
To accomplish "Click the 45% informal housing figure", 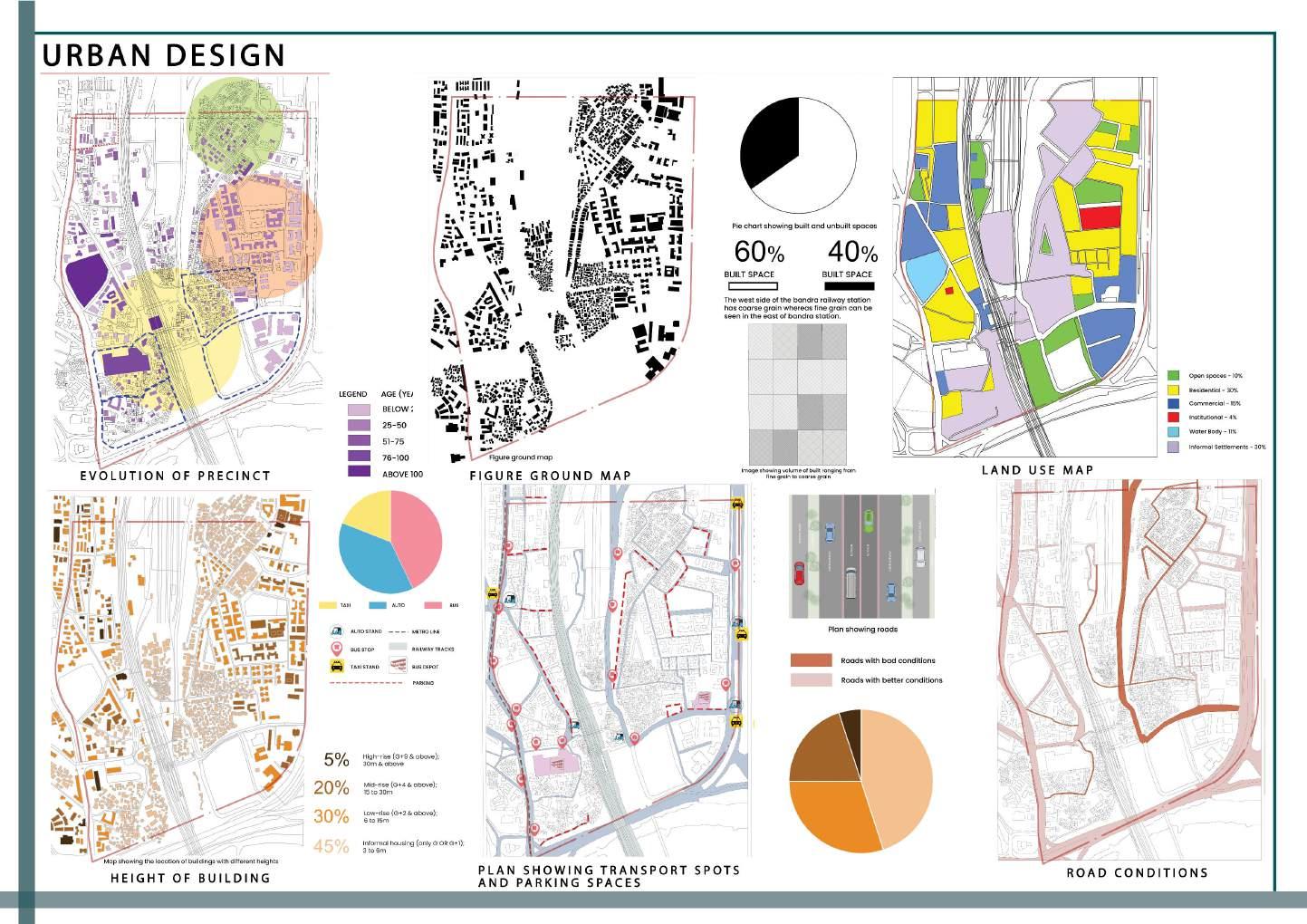I will (331, 846).
